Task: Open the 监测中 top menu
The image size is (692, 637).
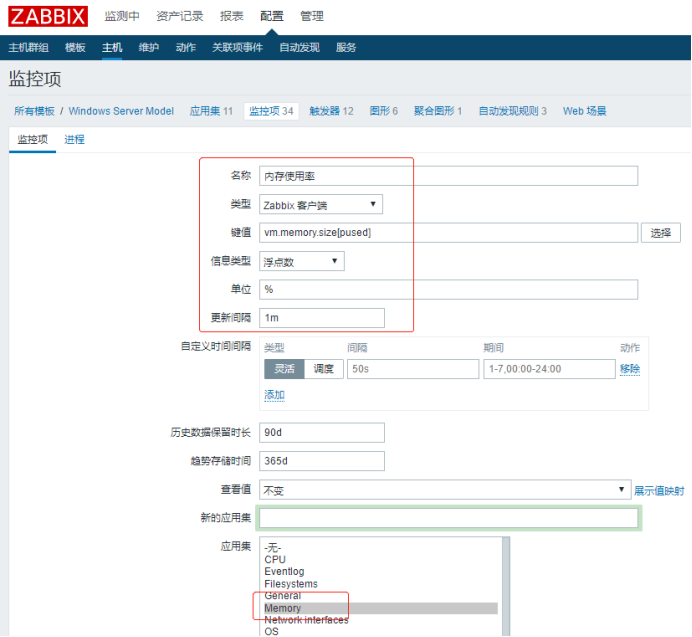Action: (122, 16)
